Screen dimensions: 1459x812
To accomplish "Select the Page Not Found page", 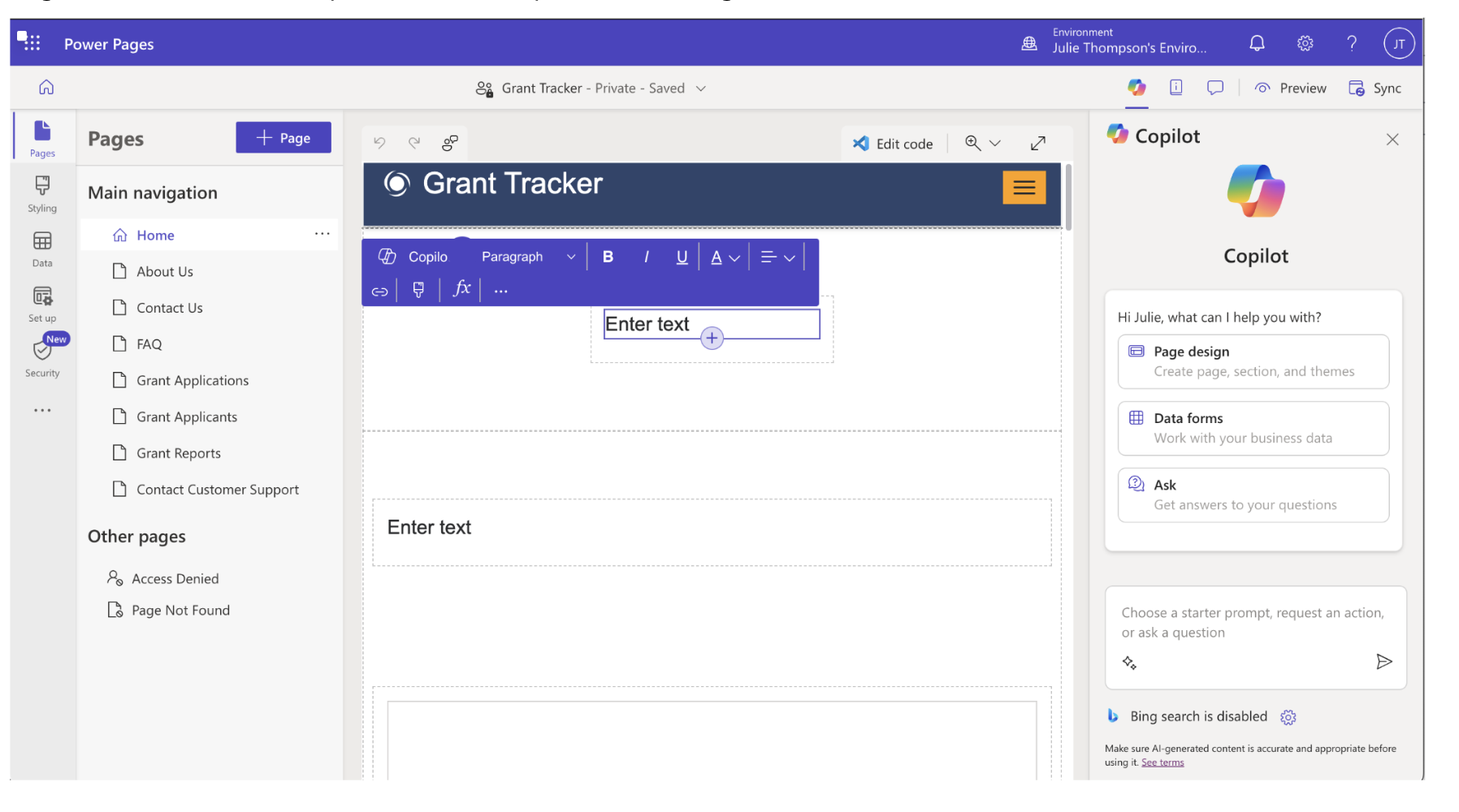I will [180, 611].
